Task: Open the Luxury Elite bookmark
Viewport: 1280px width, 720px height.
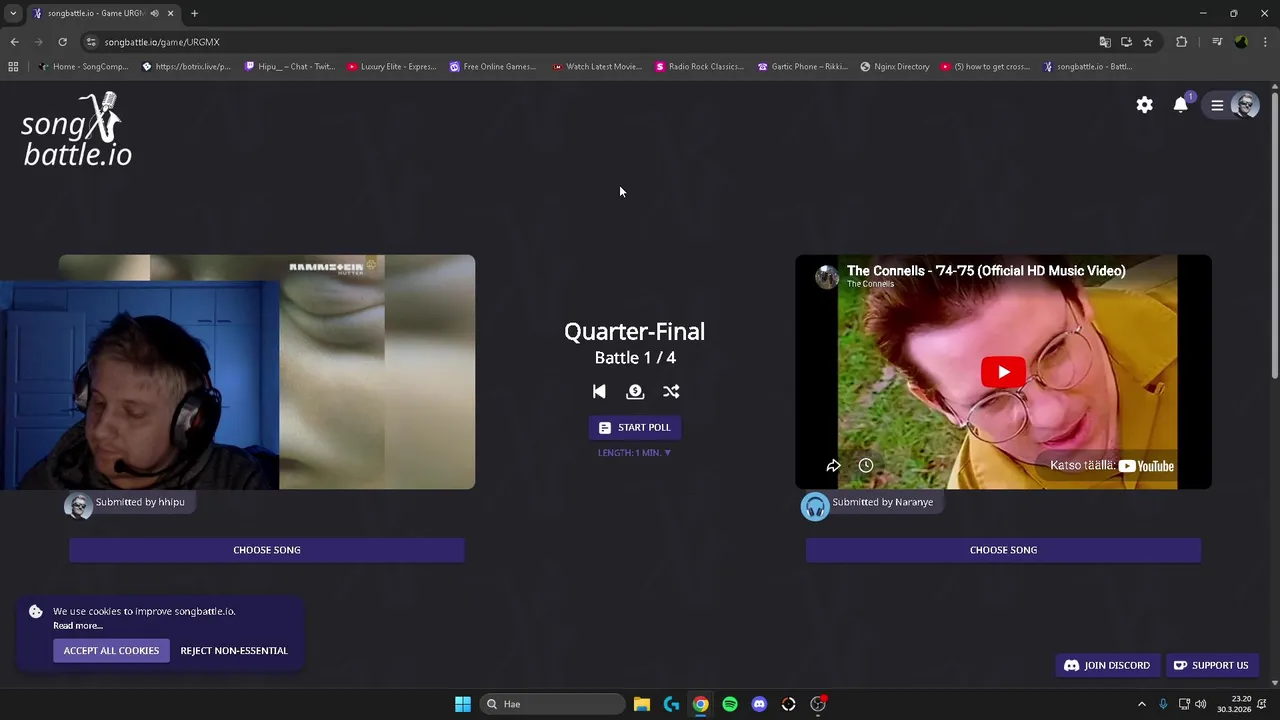Action: point(391,67)
